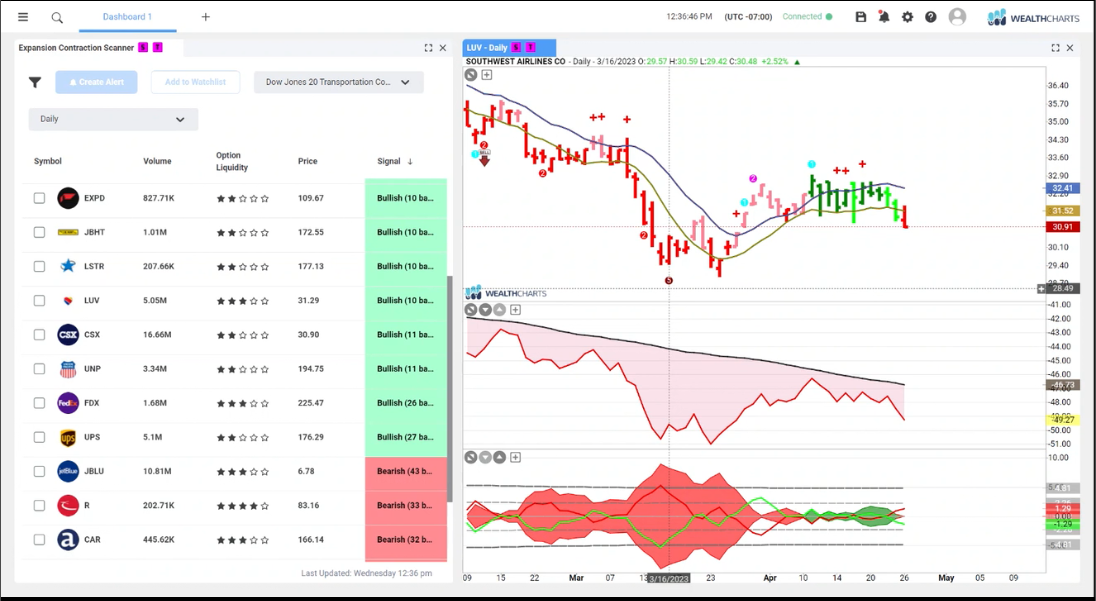Open the search magnifier icon
The height and width of the screenshot is (601, 1096).
point(57,17)
